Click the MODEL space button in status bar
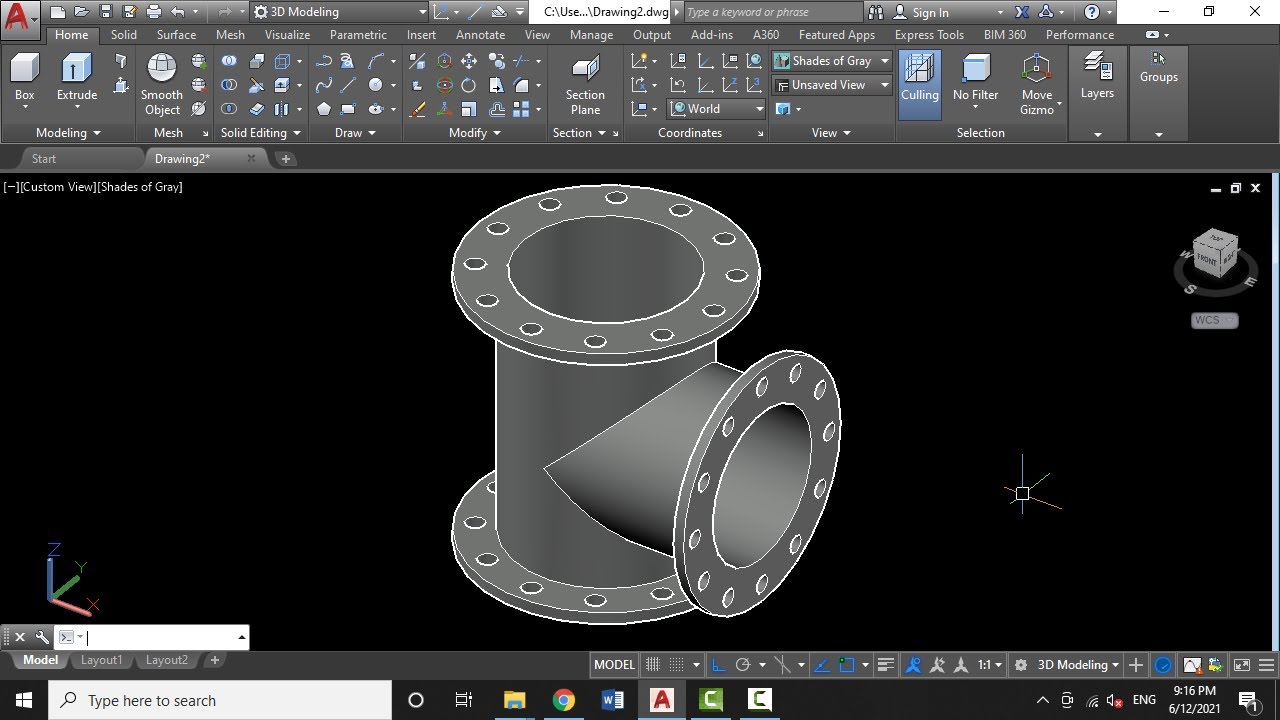 tap(614, 664)
